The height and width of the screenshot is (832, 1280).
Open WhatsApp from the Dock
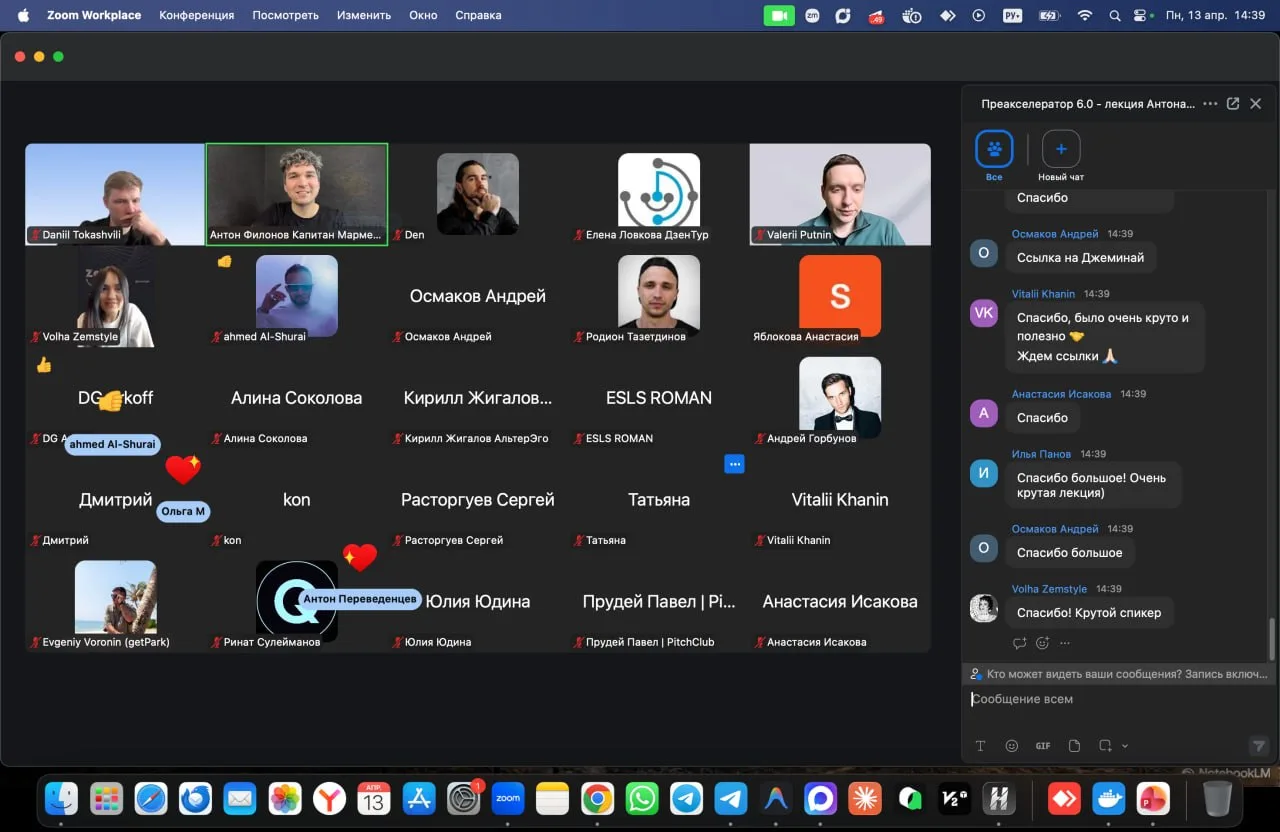pyautogui.click(x=641, y=798)
